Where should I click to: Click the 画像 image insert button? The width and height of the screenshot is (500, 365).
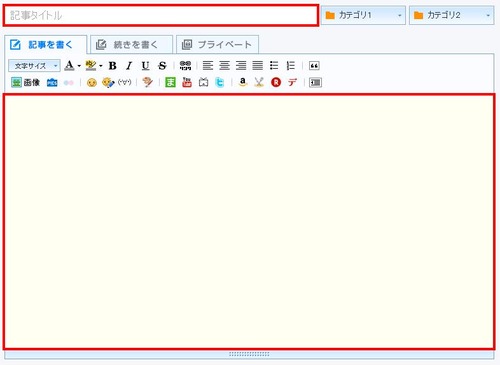click(25, 82)
